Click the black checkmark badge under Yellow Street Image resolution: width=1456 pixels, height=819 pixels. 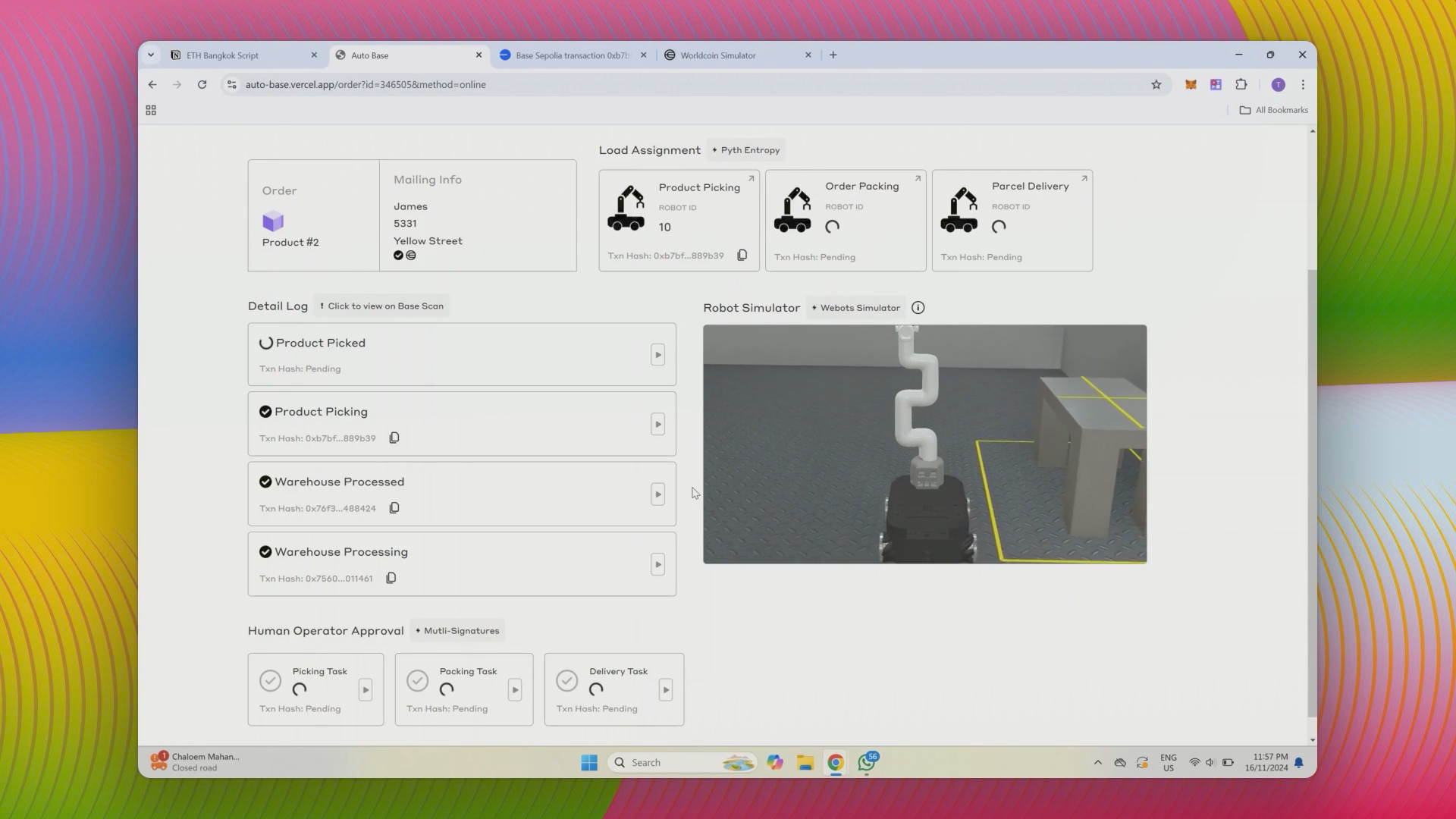pyautogui.click(x=398, y=256)
